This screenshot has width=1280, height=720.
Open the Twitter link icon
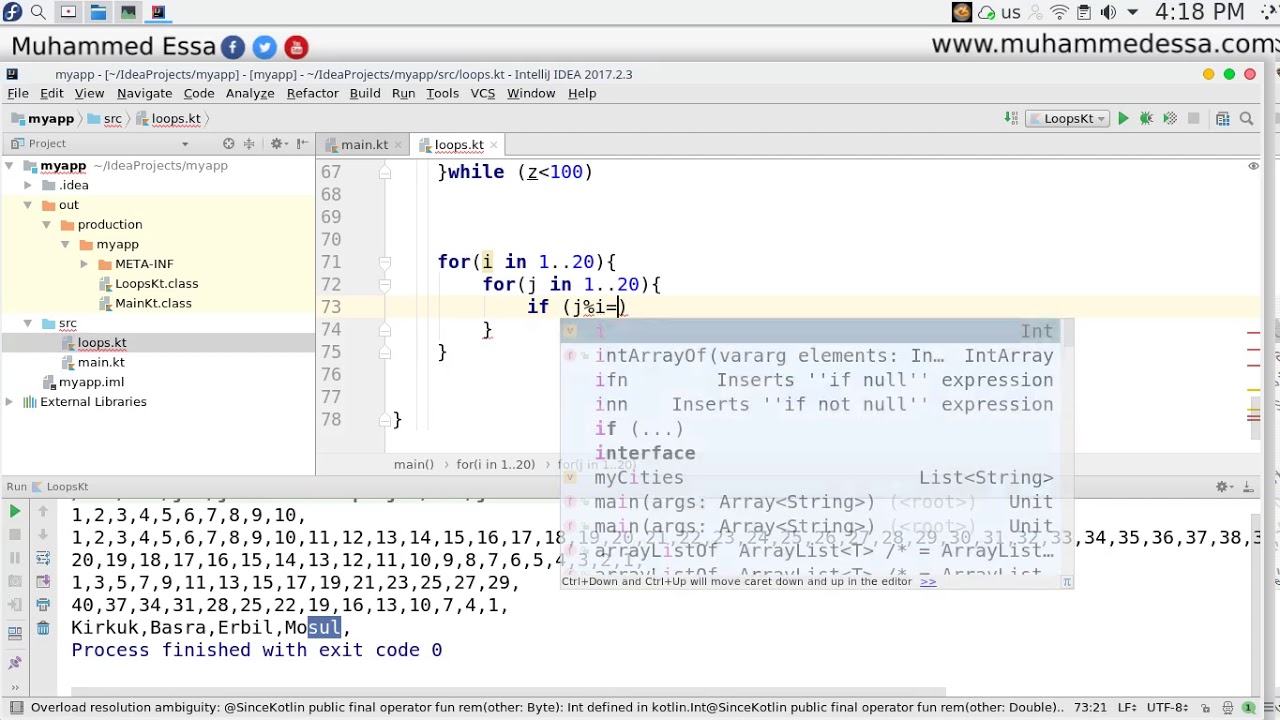pos(264,47)
